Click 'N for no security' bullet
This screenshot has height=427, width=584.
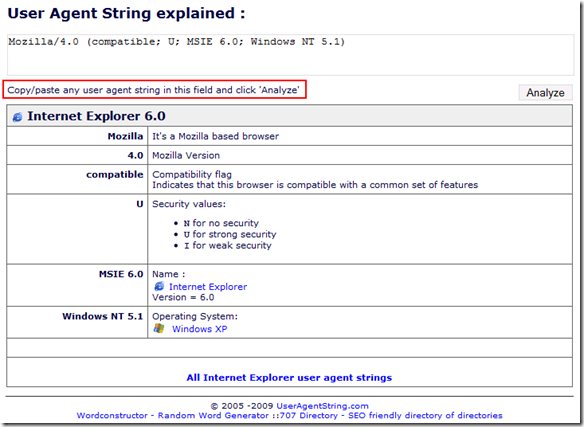(221, 223)
